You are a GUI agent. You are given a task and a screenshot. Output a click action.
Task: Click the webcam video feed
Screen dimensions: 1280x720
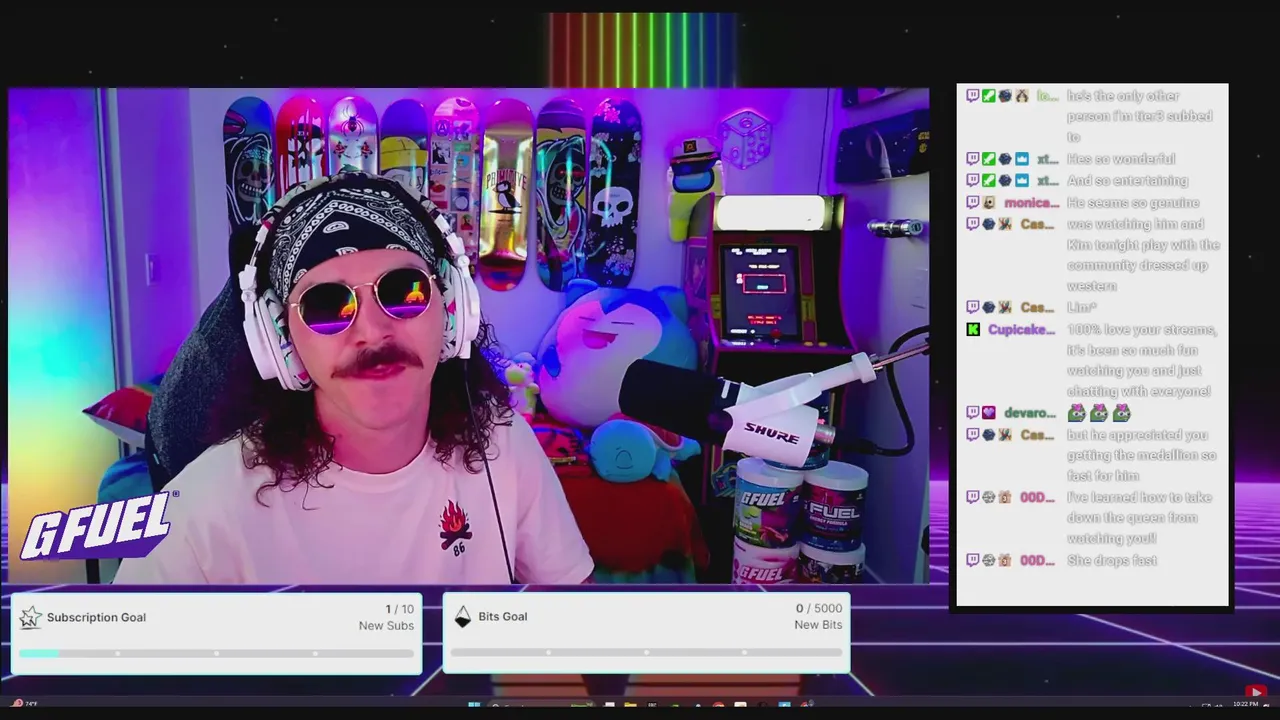coord(468,335)
